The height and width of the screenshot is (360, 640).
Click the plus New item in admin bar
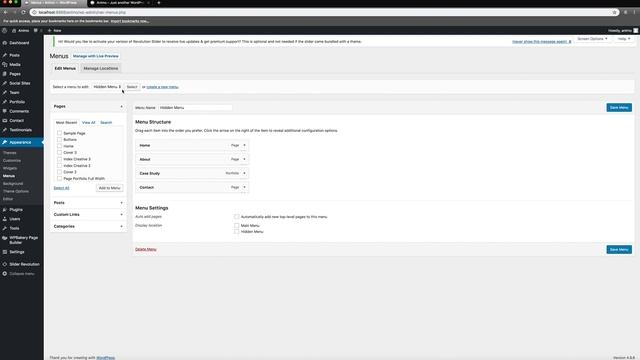point(54,31)
